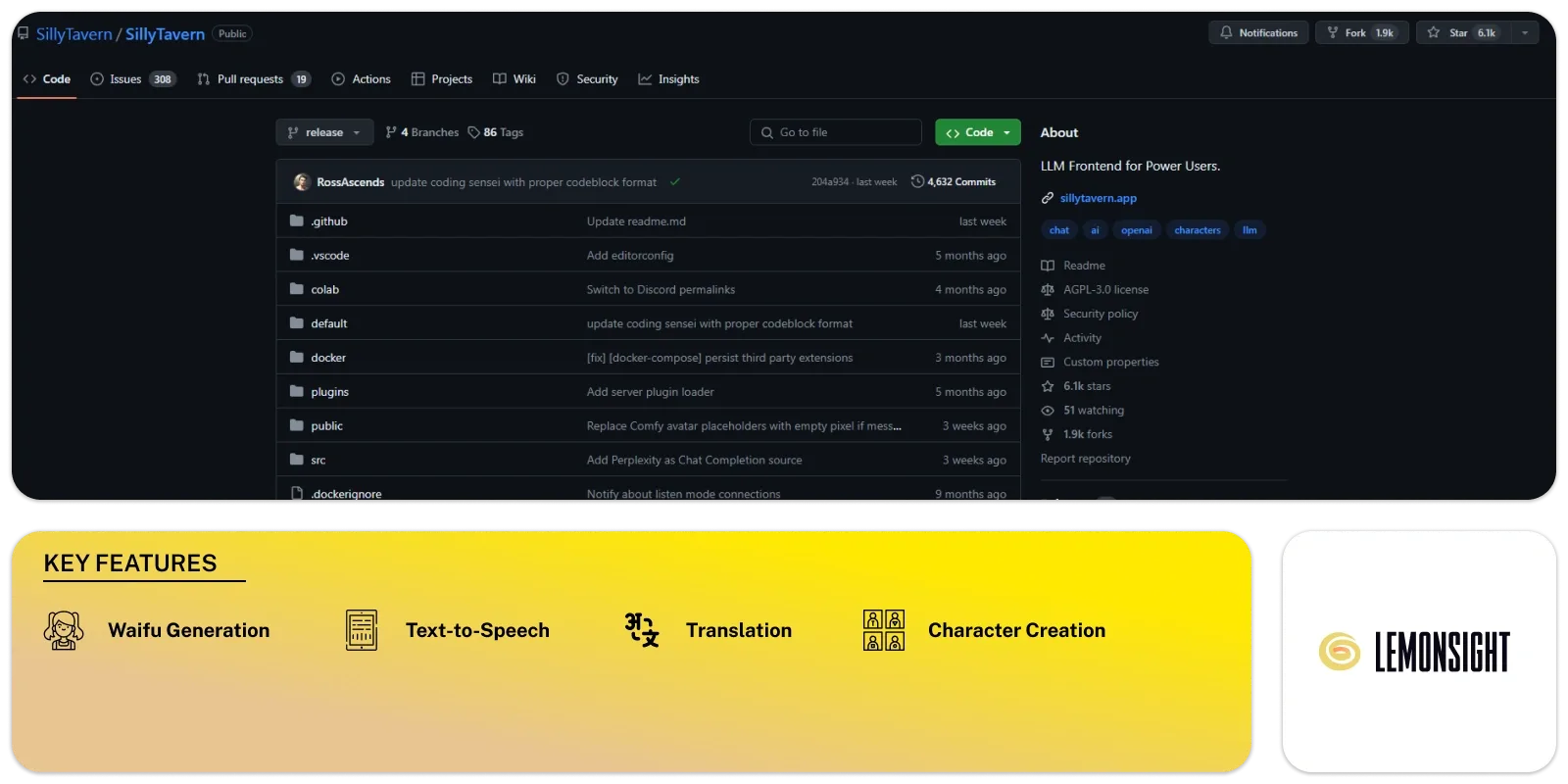Click the Waifu Generation icon
Screen dimensions: 1568x784
click(64, 630)
